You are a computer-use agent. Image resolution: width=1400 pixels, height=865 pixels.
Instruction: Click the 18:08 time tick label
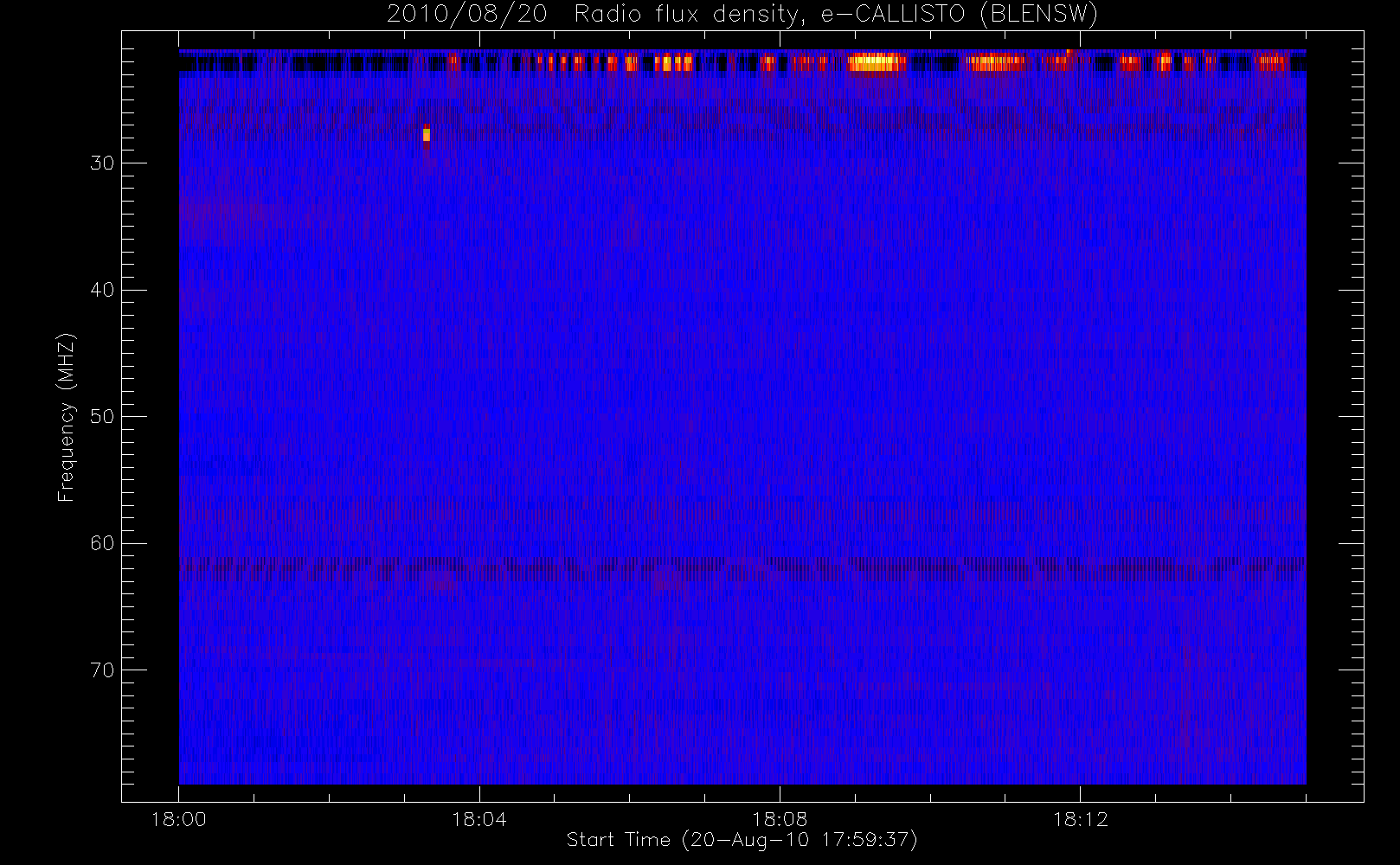[780, 819]
